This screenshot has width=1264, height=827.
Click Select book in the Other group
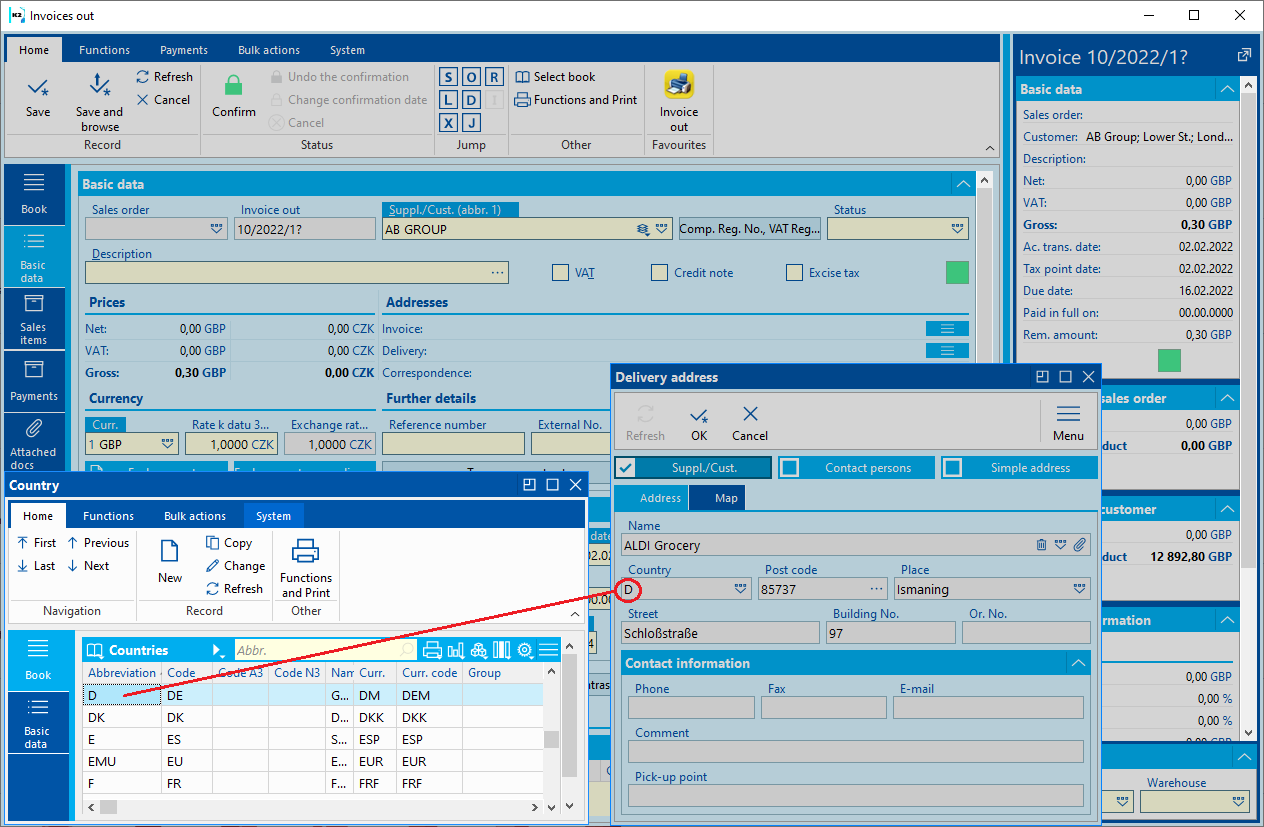coord(555,77)
